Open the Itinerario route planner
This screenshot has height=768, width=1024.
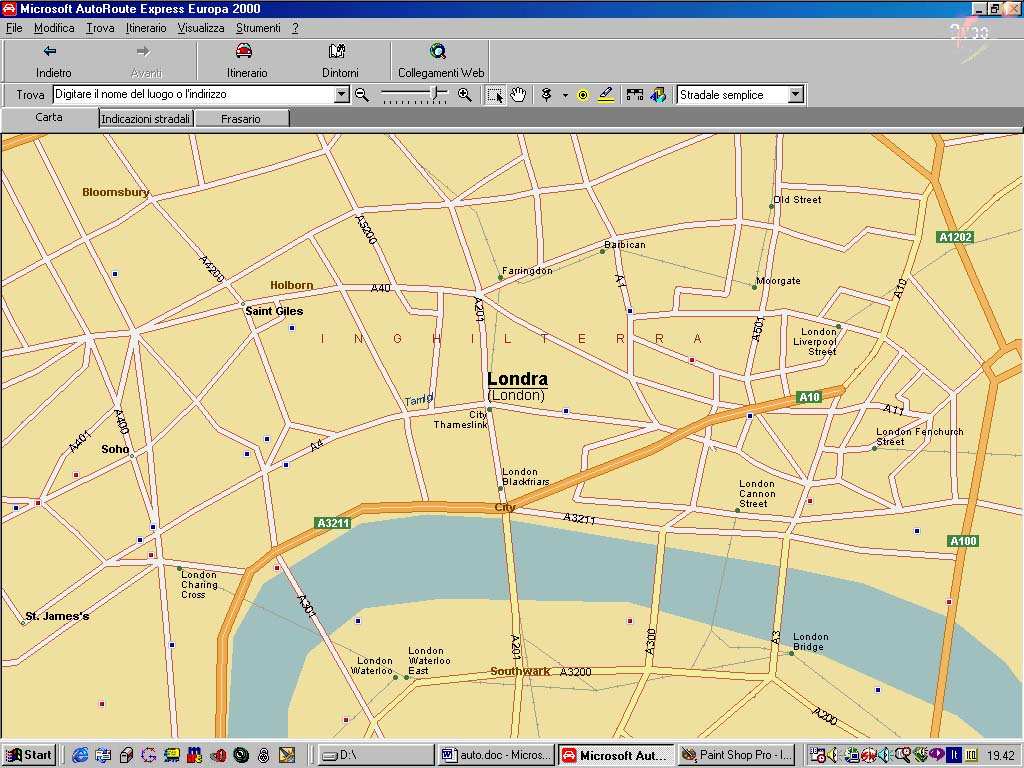click(x=246, y=61)
